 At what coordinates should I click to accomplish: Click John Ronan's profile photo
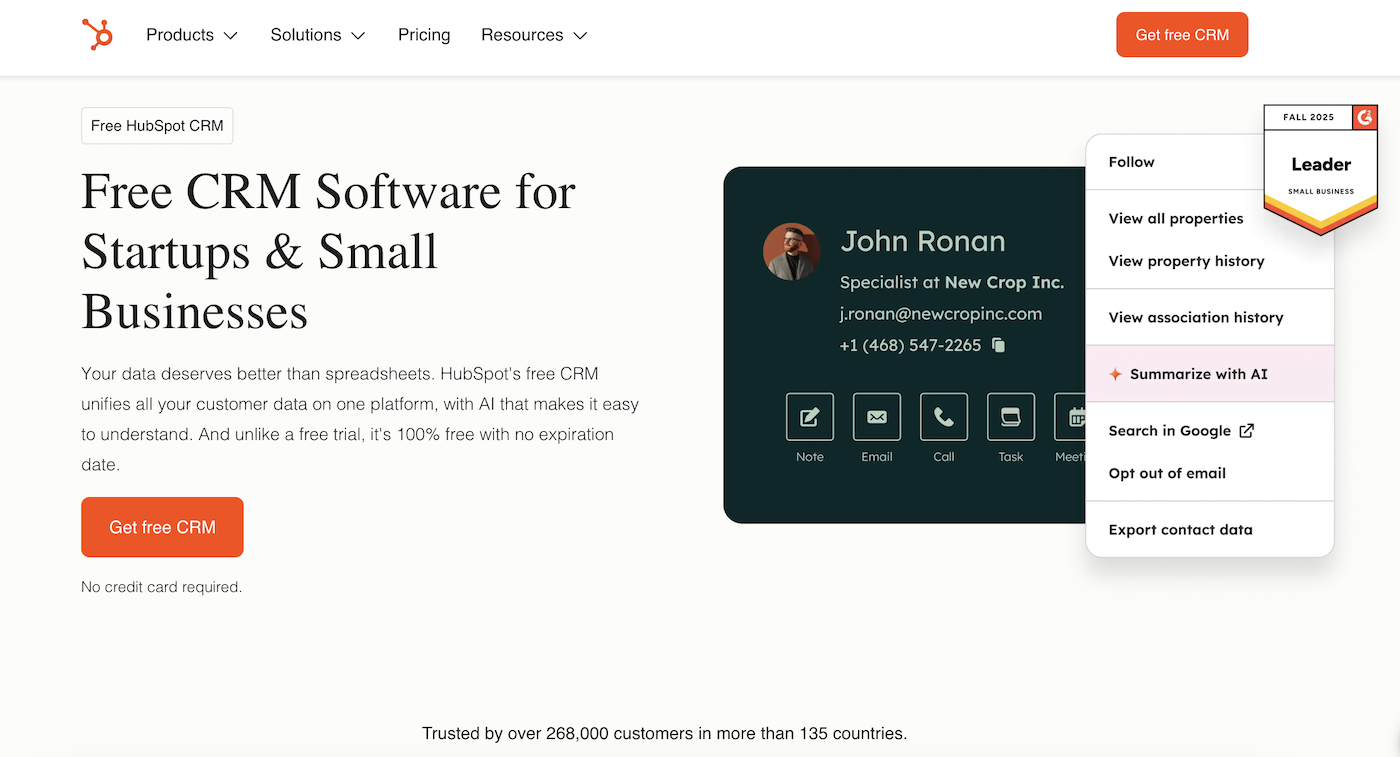click(791, 251)
